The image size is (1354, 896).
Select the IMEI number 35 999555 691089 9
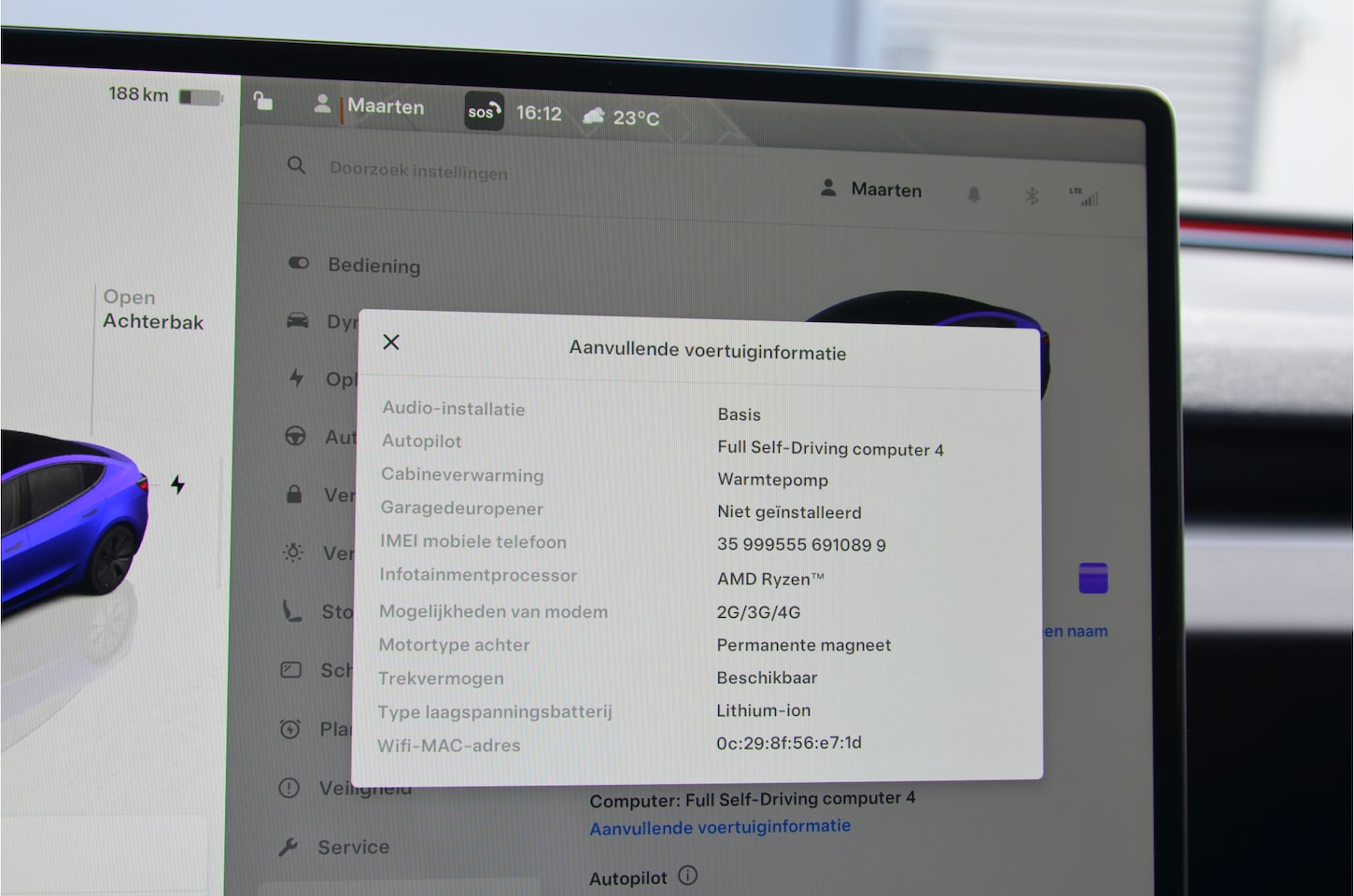(x=801, y=544)
